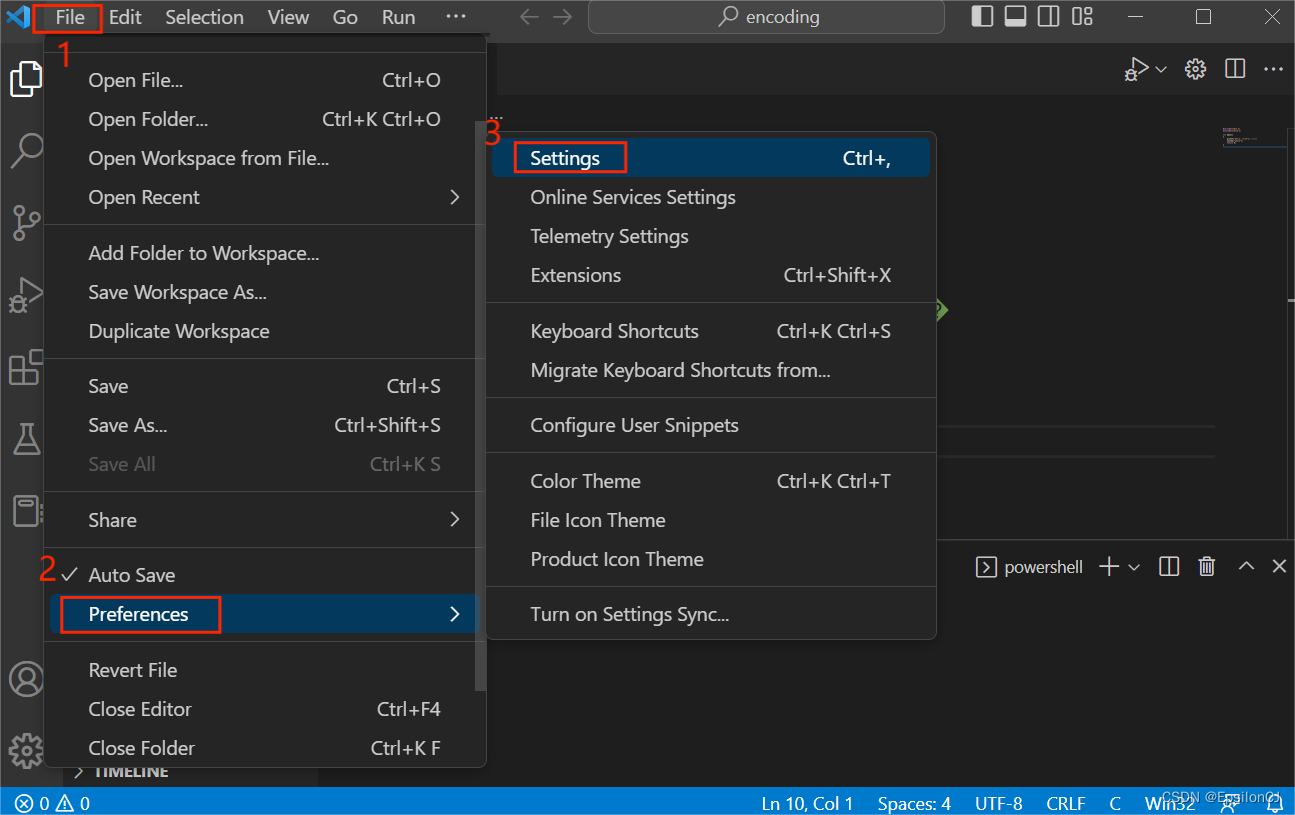Click the editor title gear icon

pos(1195,68)
